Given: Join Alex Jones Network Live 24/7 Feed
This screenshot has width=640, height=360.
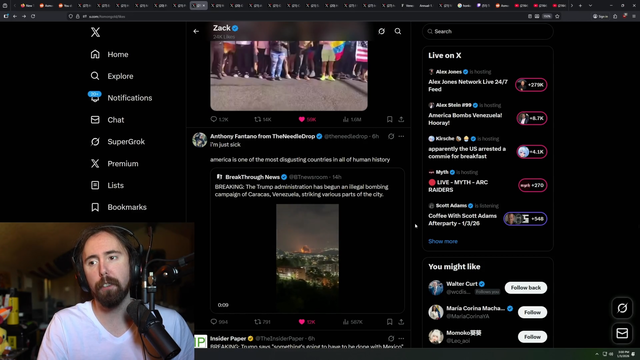Looking at the screenshot, I should tap(468, 85).
